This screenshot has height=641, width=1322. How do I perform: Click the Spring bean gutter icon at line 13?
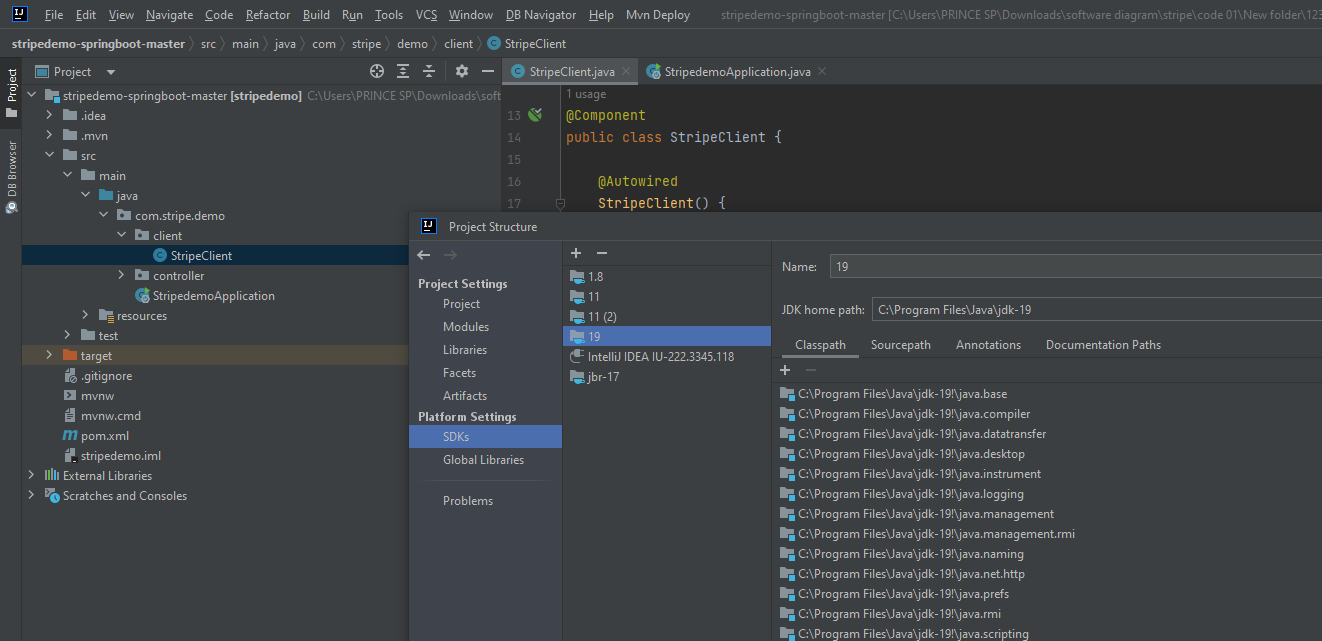[536, 115]
